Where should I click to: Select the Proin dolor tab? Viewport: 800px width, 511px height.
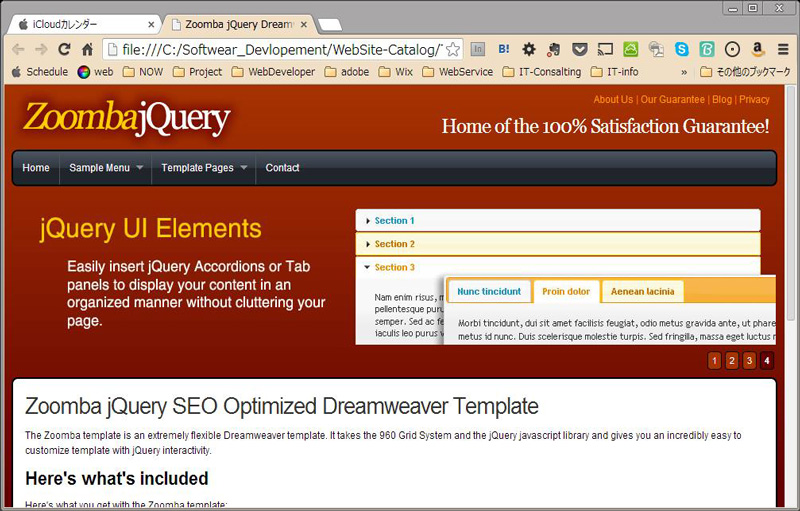(566, 292)
